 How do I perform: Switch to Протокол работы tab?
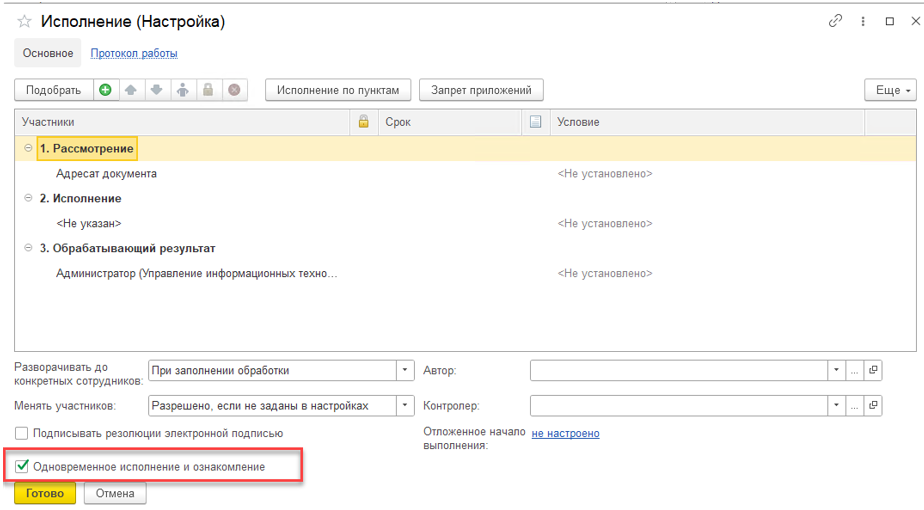pos(134,53)
